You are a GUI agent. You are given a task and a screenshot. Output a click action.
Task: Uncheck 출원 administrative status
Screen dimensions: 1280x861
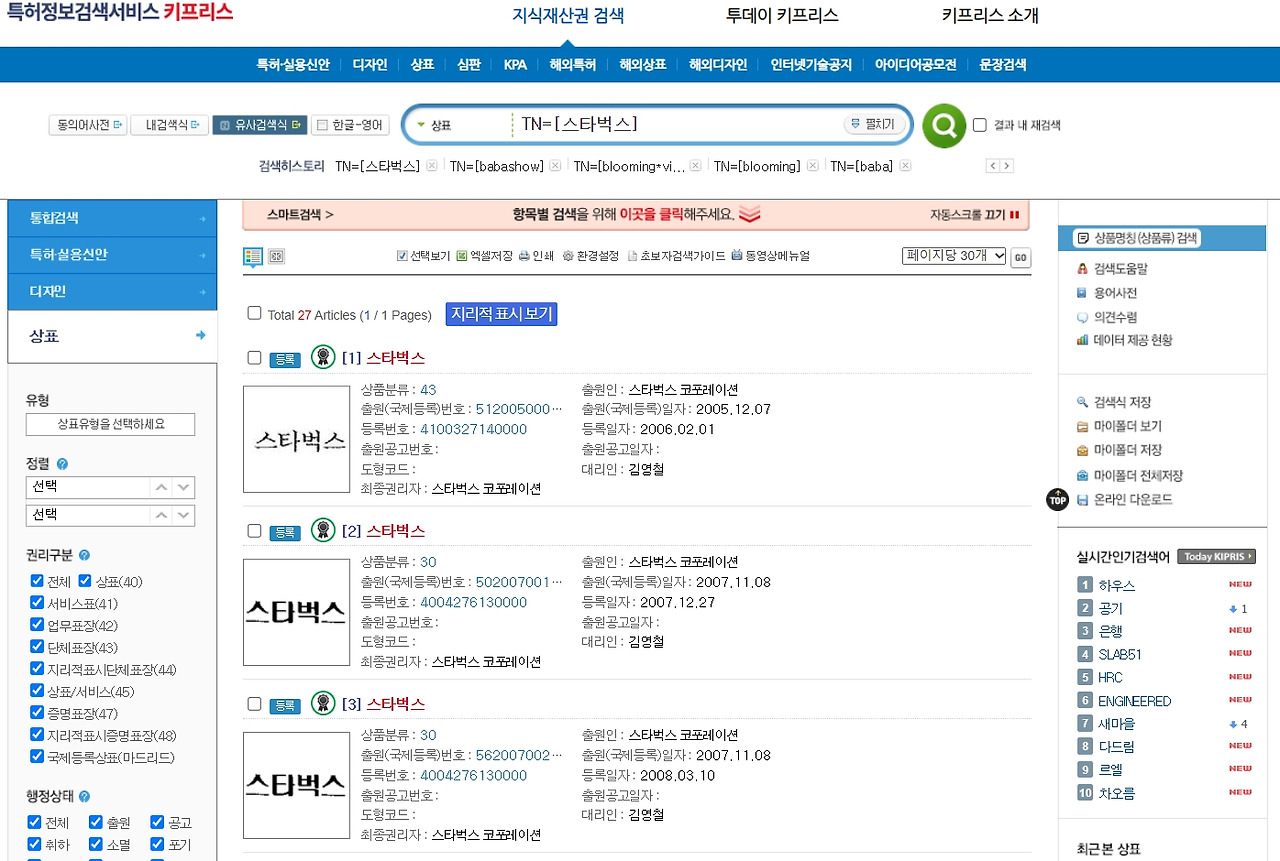coord(95,822)
